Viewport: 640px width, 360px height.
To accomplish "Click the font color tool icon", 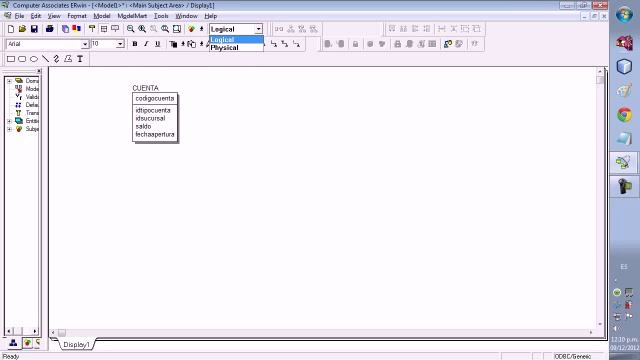I will coord(173,44).
